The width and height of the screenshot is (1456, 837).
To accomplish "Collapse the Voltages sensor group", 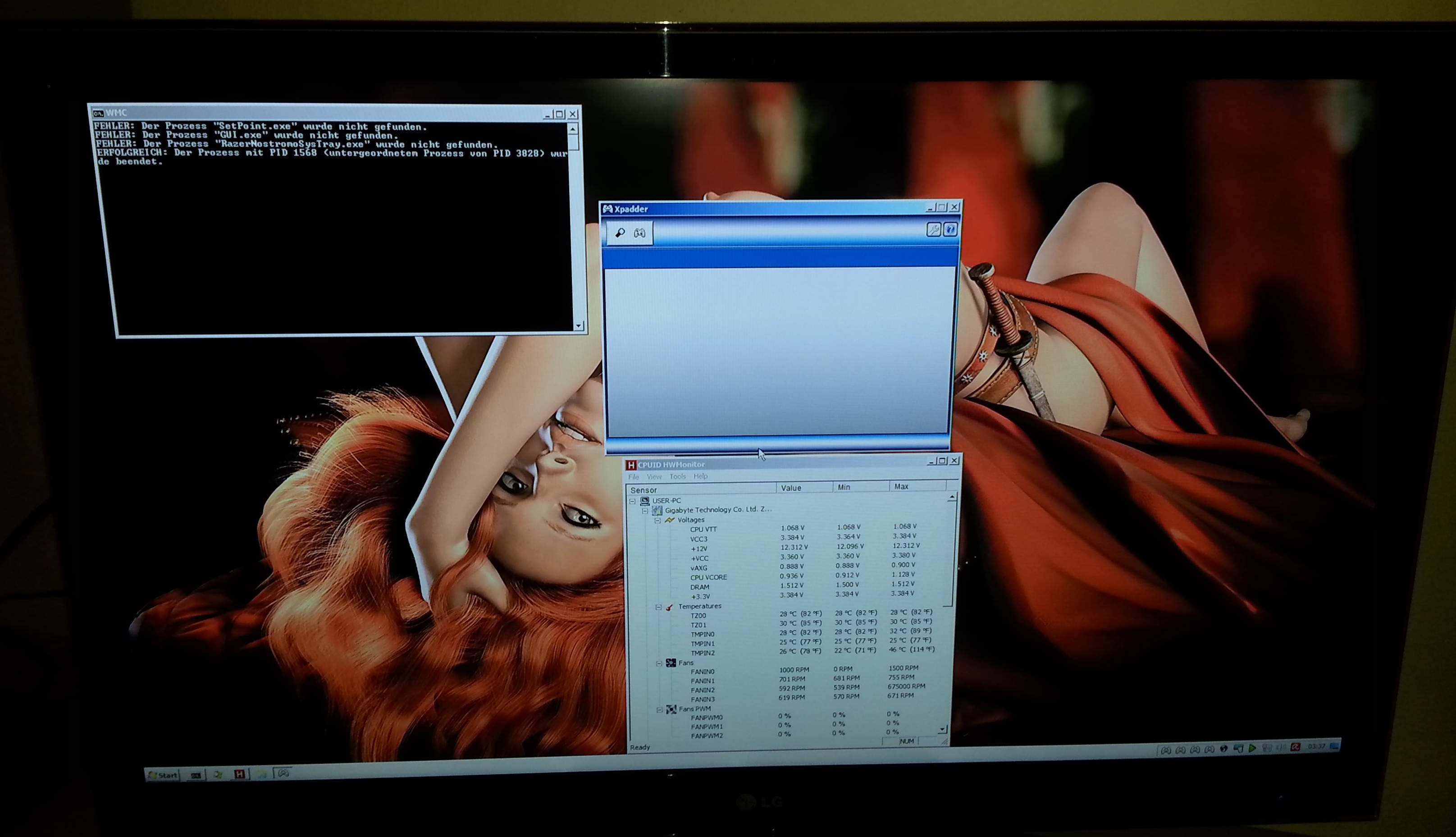I will click(657, 520).
